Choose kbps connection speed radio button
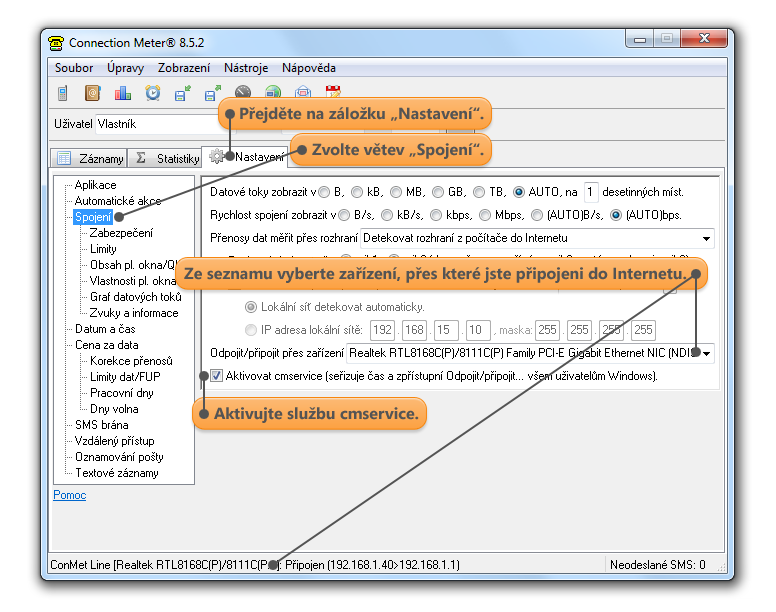Image resolution: width=776 pixels, height=612 pixels. [436, 215]
